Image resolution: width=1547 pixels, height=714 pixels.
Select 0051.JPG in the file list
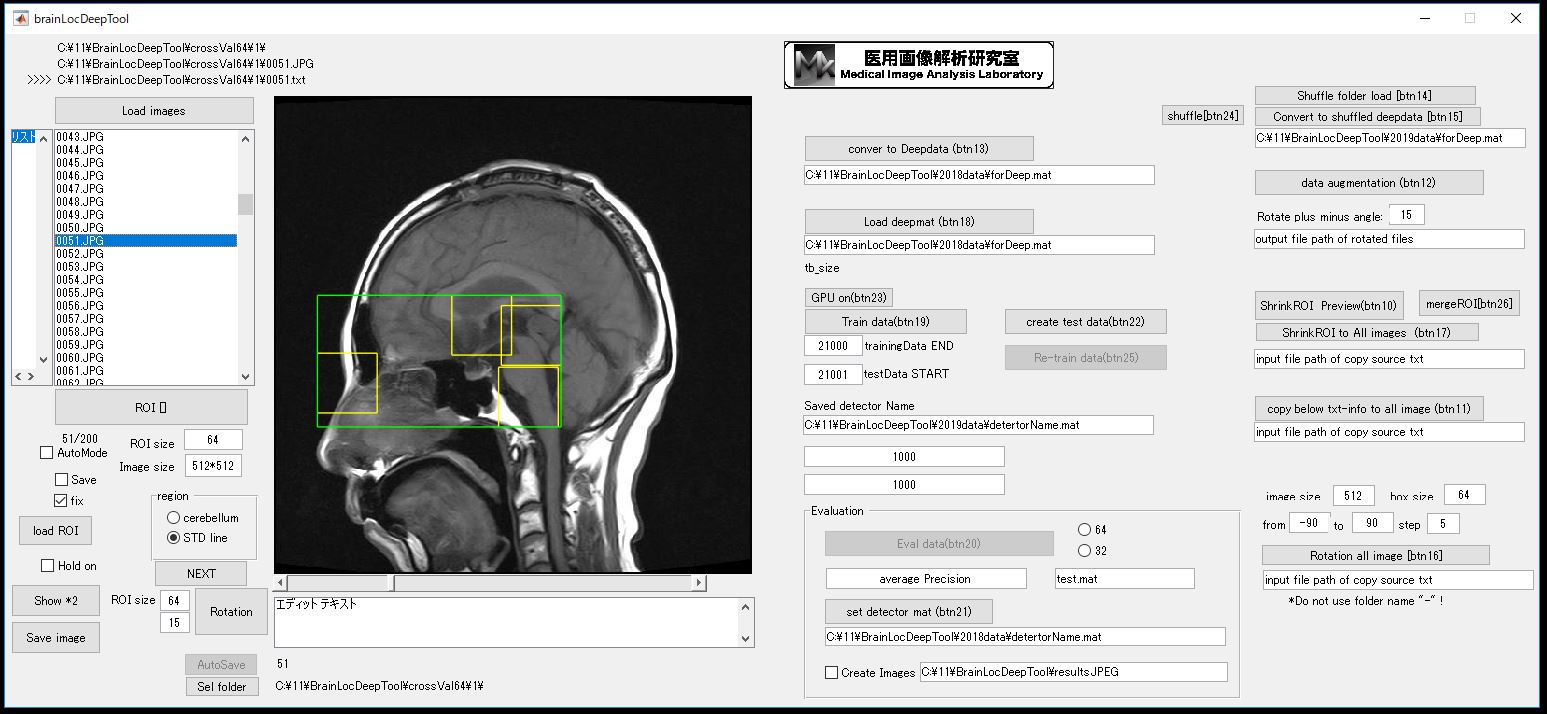pyautogui.click(x=146, y=241)
